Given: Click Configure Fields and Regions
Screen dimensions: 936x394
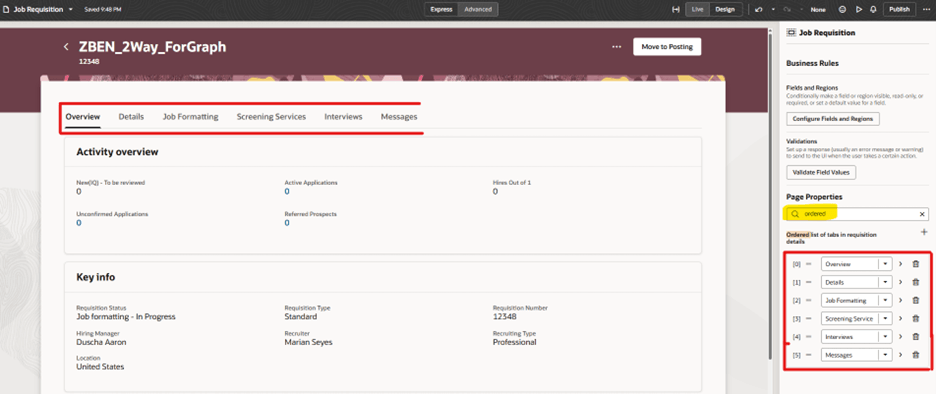Looking at the screenshot, I should [x=833, y=119].
